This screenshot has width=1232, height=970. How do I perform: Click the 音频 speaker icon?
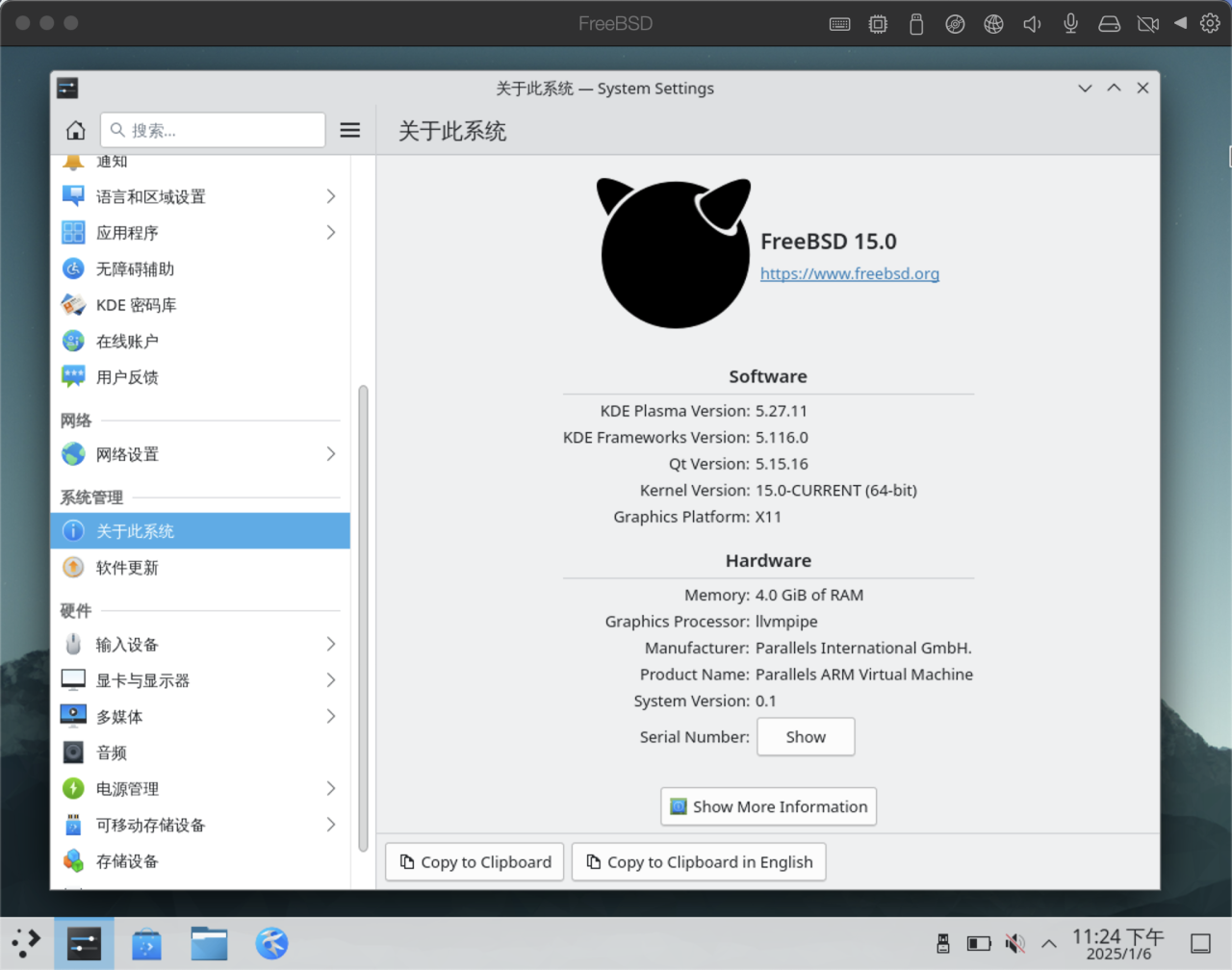(73, 753)
